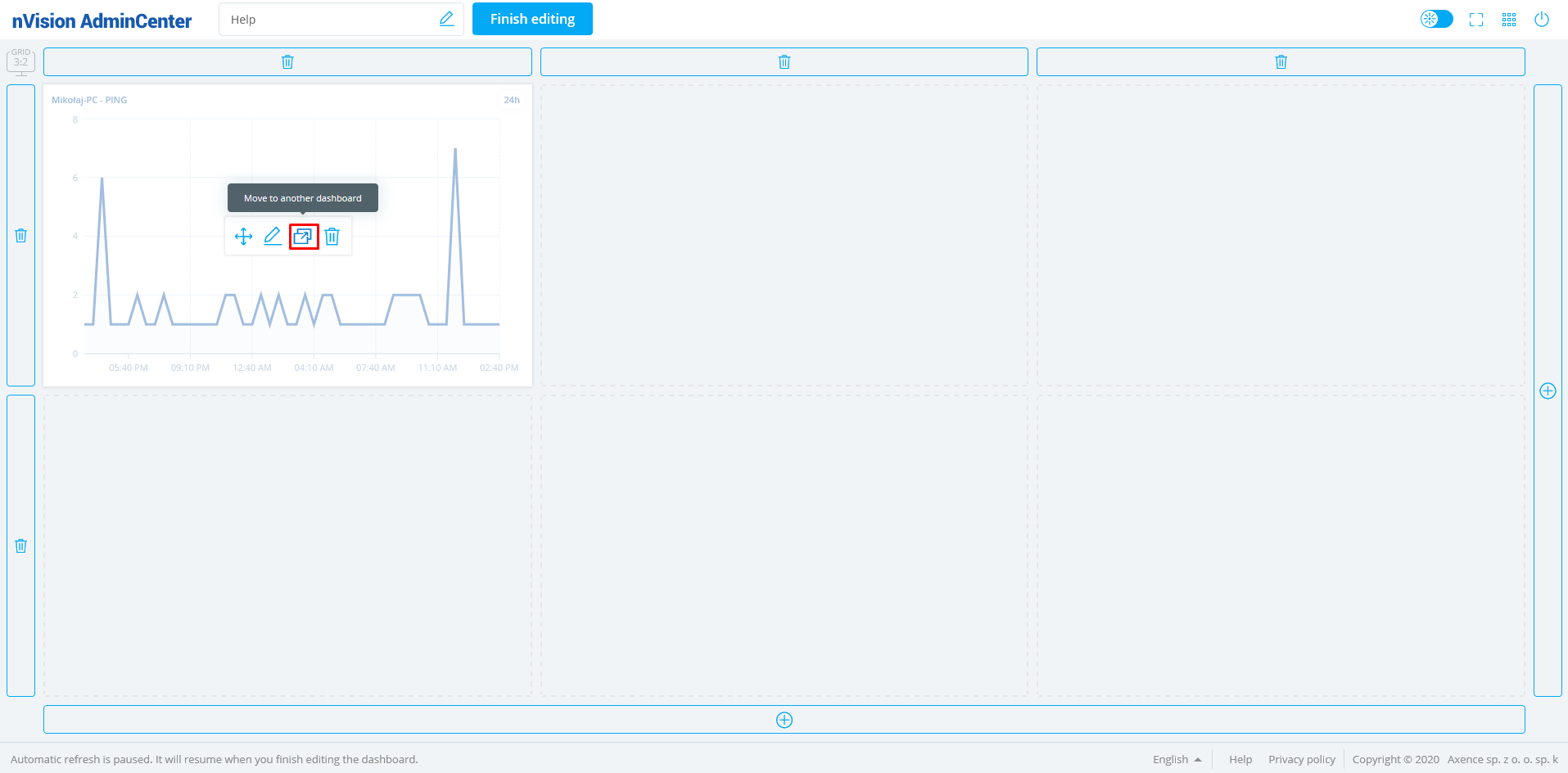Enter fullscreen mode via top-right icon
Screen dimensions: 1568x773
1476,20
